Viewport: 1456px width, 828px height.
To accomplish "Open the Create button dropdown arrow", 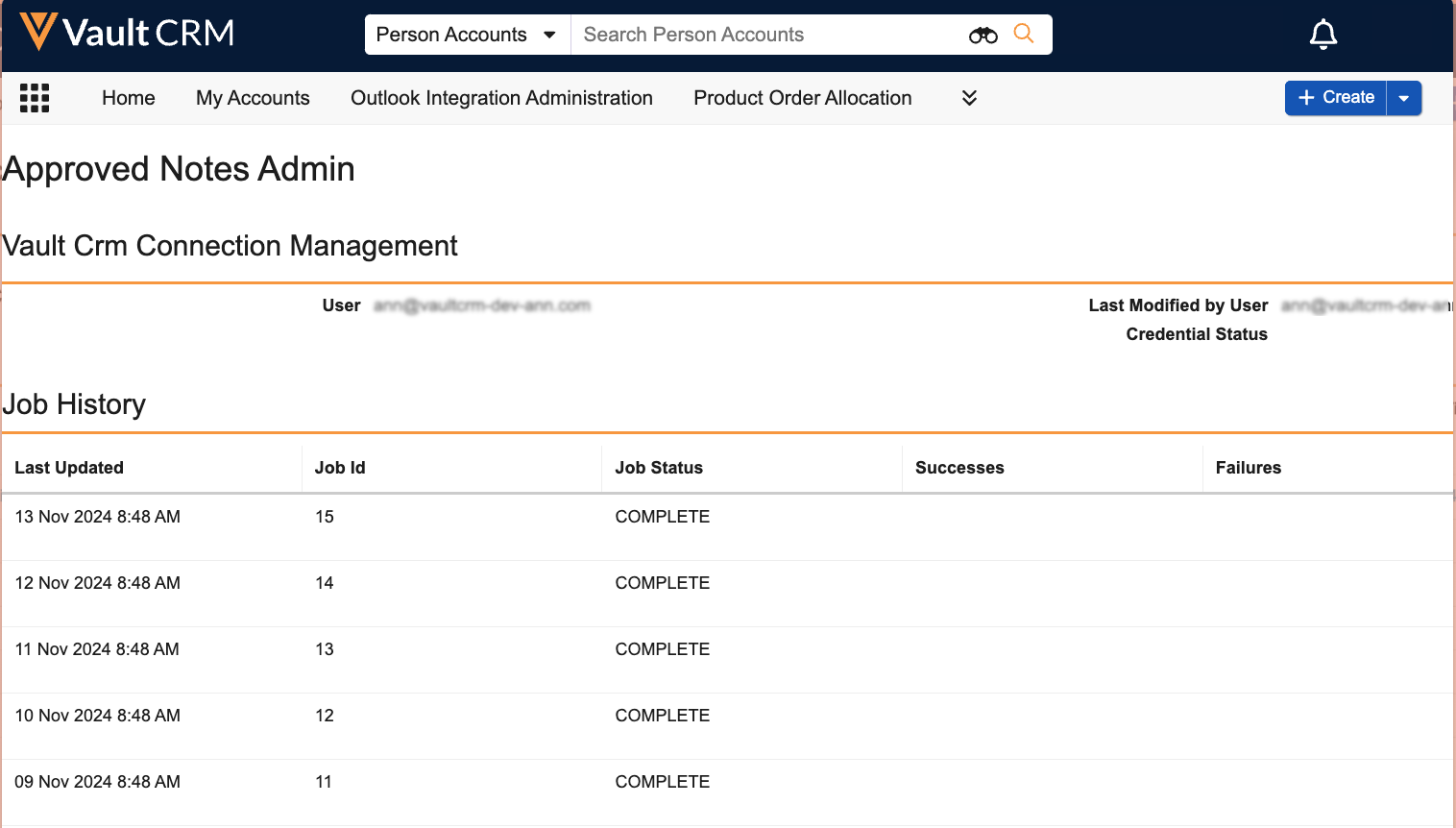I will coord(1403,98).
